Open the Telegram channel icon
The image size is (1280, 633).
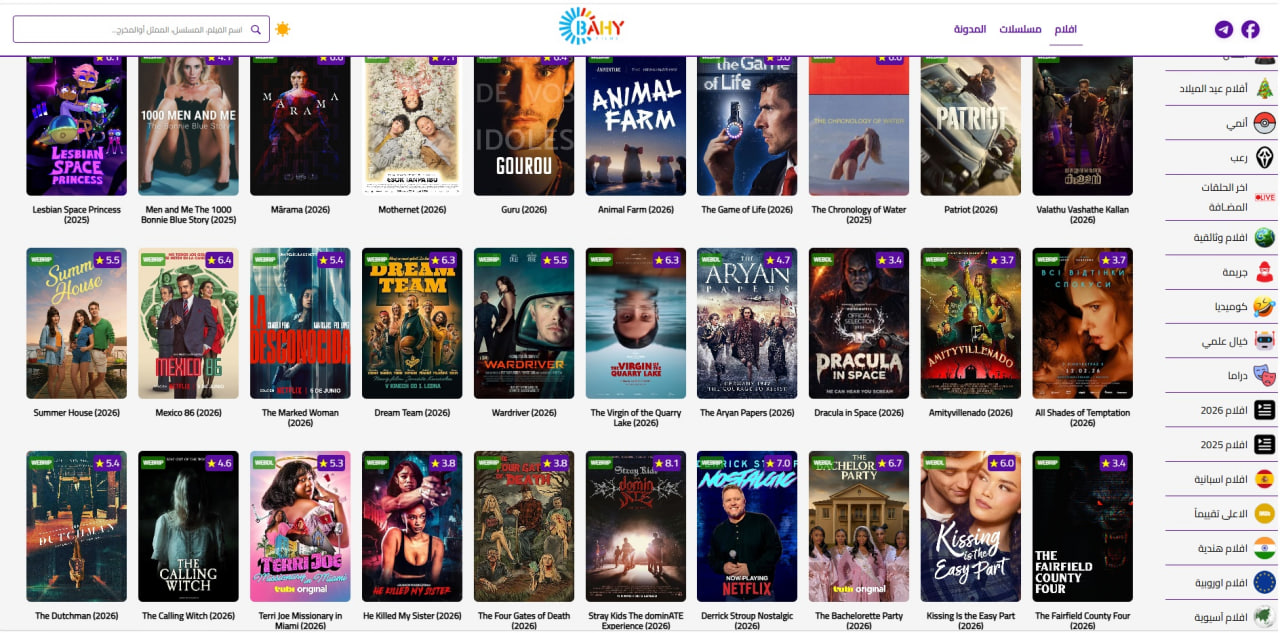(1224, 29)
